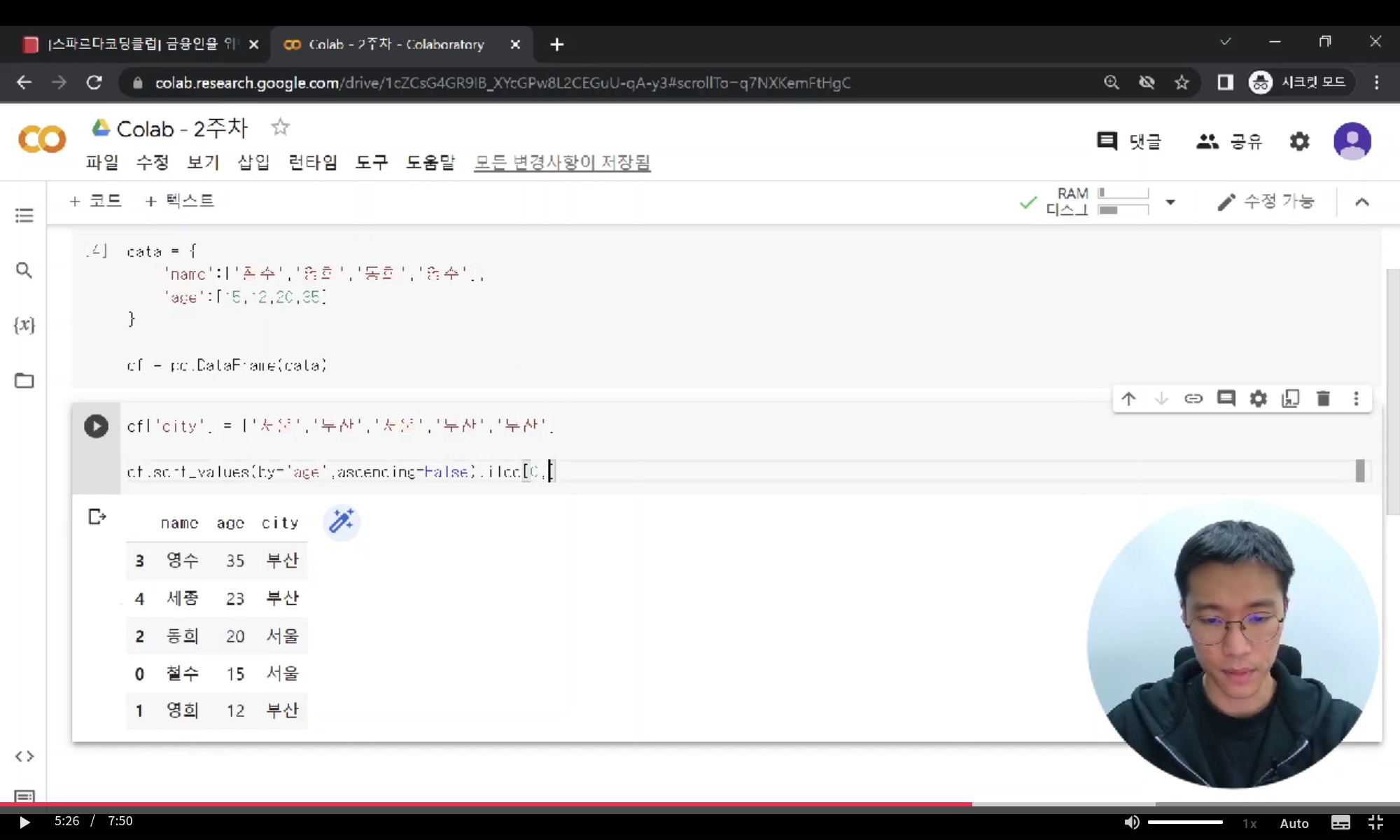Open the 파일 menu
The width and height of the screenshot is (1400, 840).
pos(102,162)
